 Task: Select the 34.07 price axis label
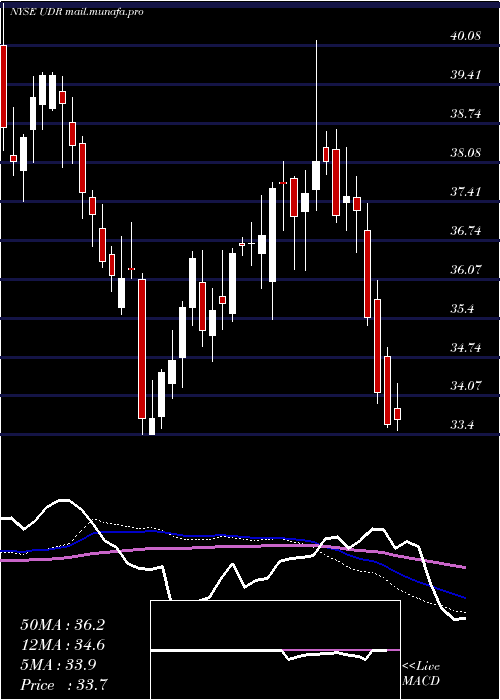click(466, 386)
